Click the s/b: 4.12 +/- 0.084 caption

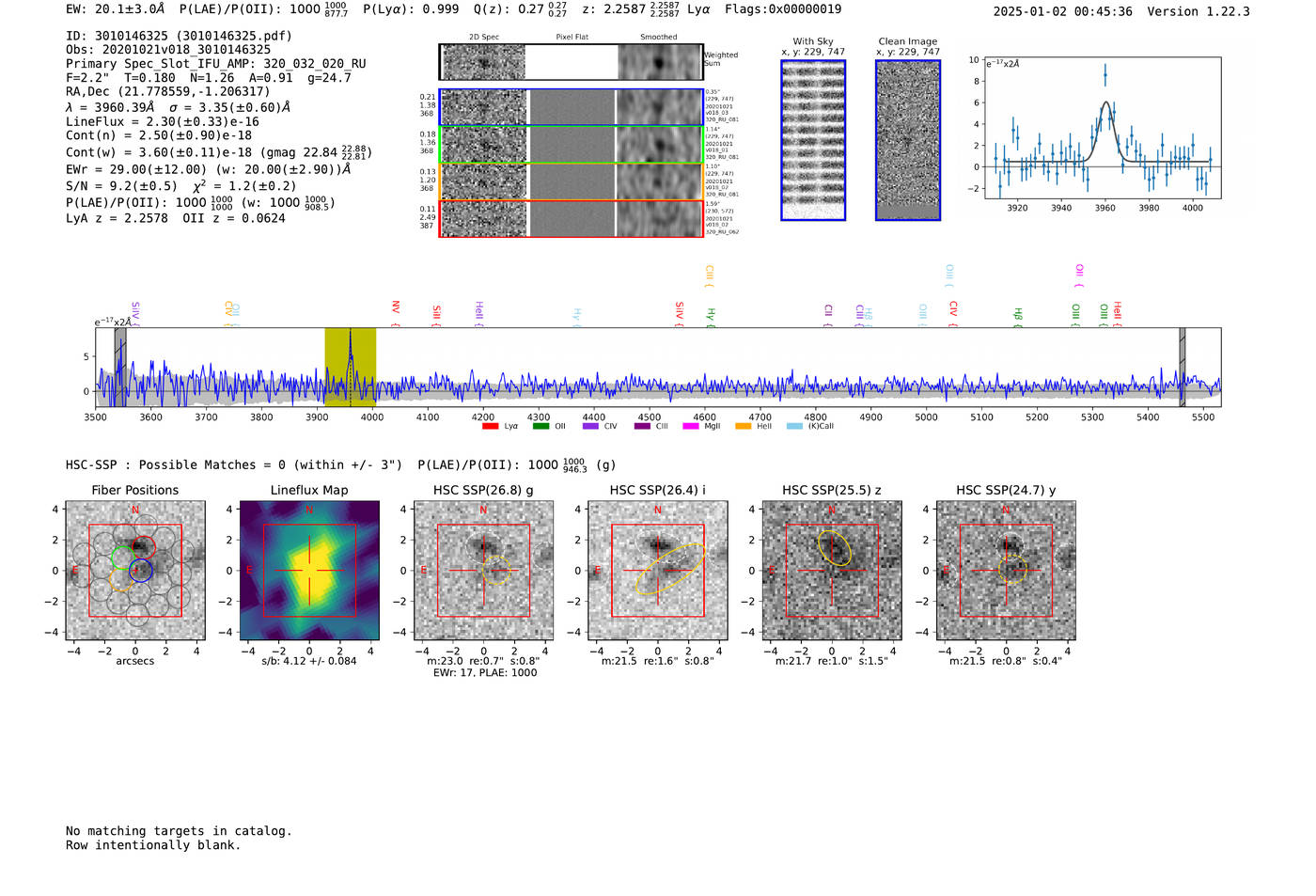click(x=309, y=661)
